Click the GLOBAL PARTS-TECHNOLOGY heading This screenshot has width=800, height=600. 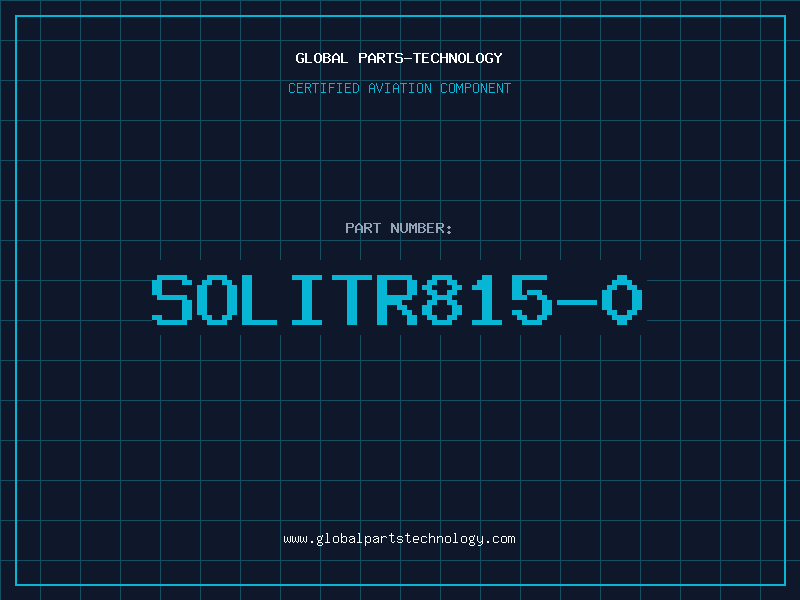tap(399, 58)
